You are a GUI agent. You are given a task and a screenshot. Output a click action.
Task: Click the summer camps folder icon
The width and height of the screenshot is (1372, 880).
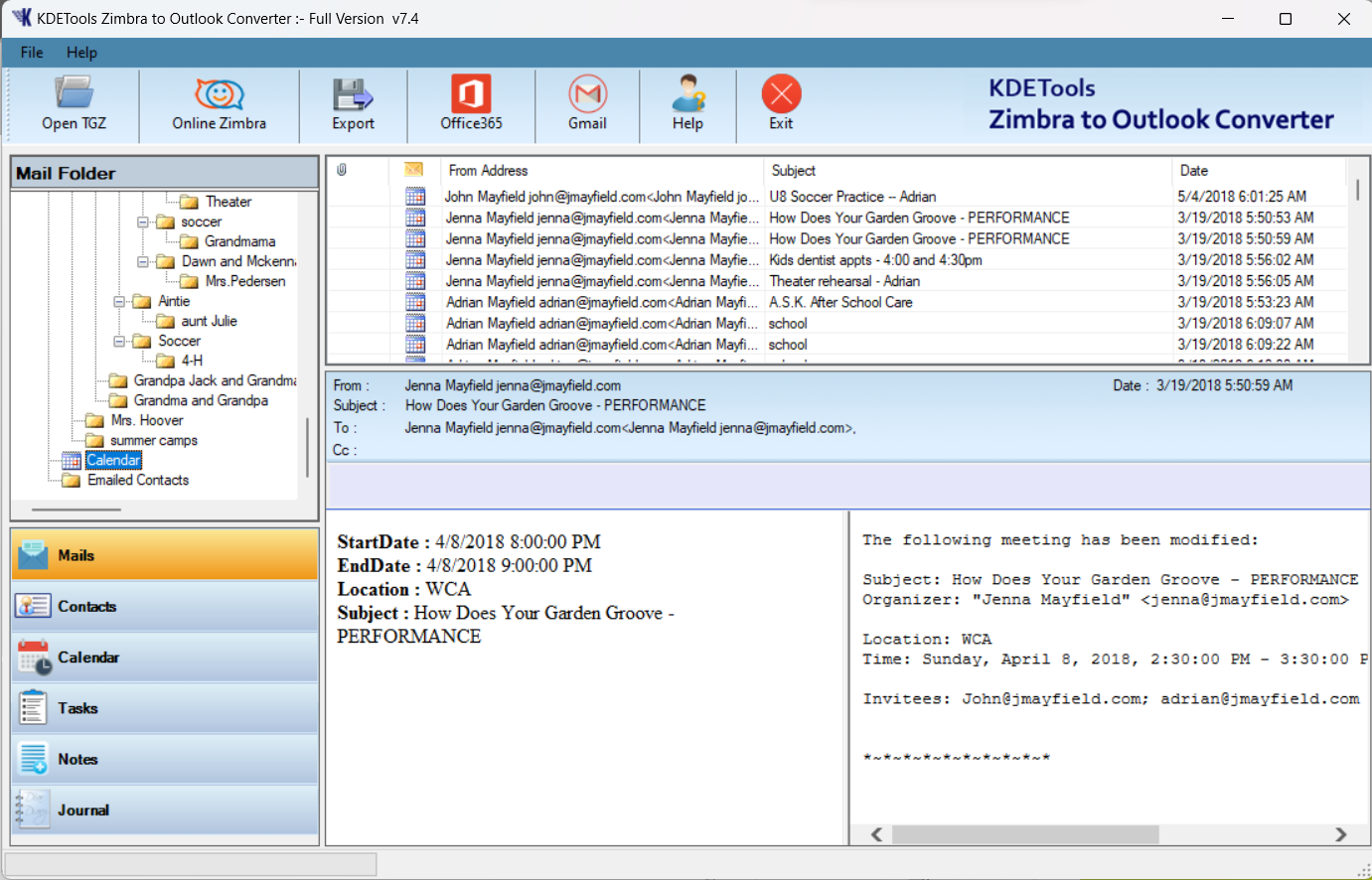[x=94, y=440]
